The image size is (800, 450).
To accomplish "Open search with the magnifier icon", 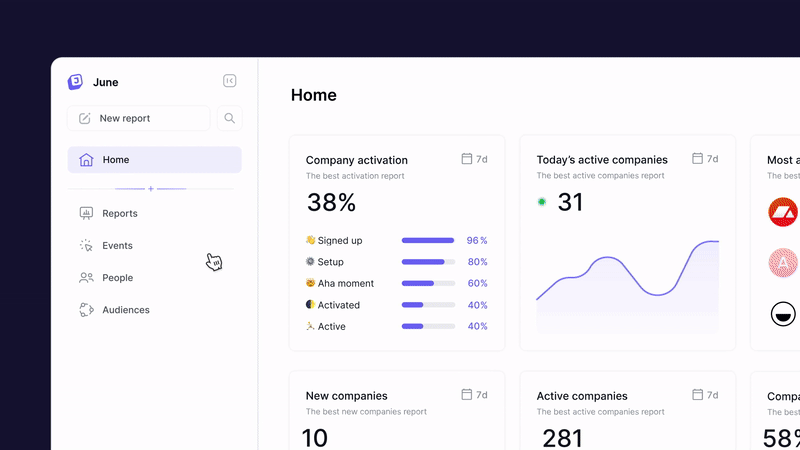I will (230, 118).
